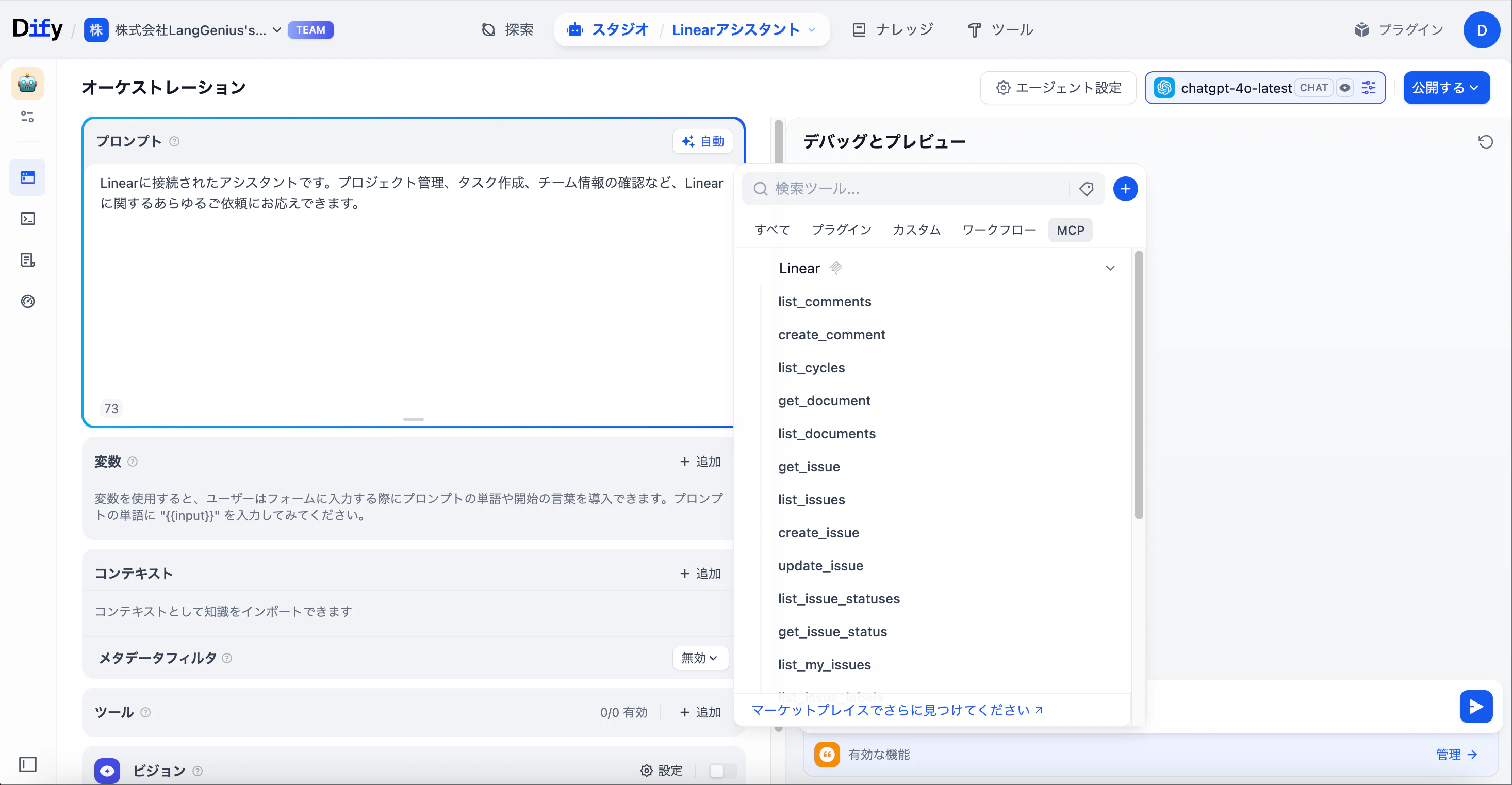The image size is (1512, 785).
Task: Click the tag filter icon in tool search
Action: (1087, 188)
